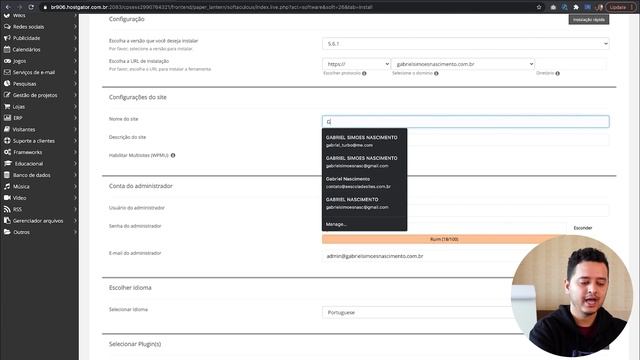Screen dimensions: 640x360
Task: Click the Redes sociais sidebar icon
Action: pyautogui.click(x=7, y=27)
